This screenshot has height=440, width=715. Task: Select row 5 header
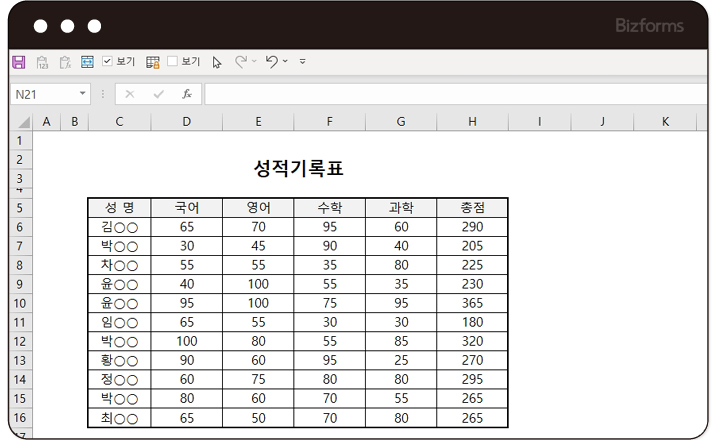20,208
